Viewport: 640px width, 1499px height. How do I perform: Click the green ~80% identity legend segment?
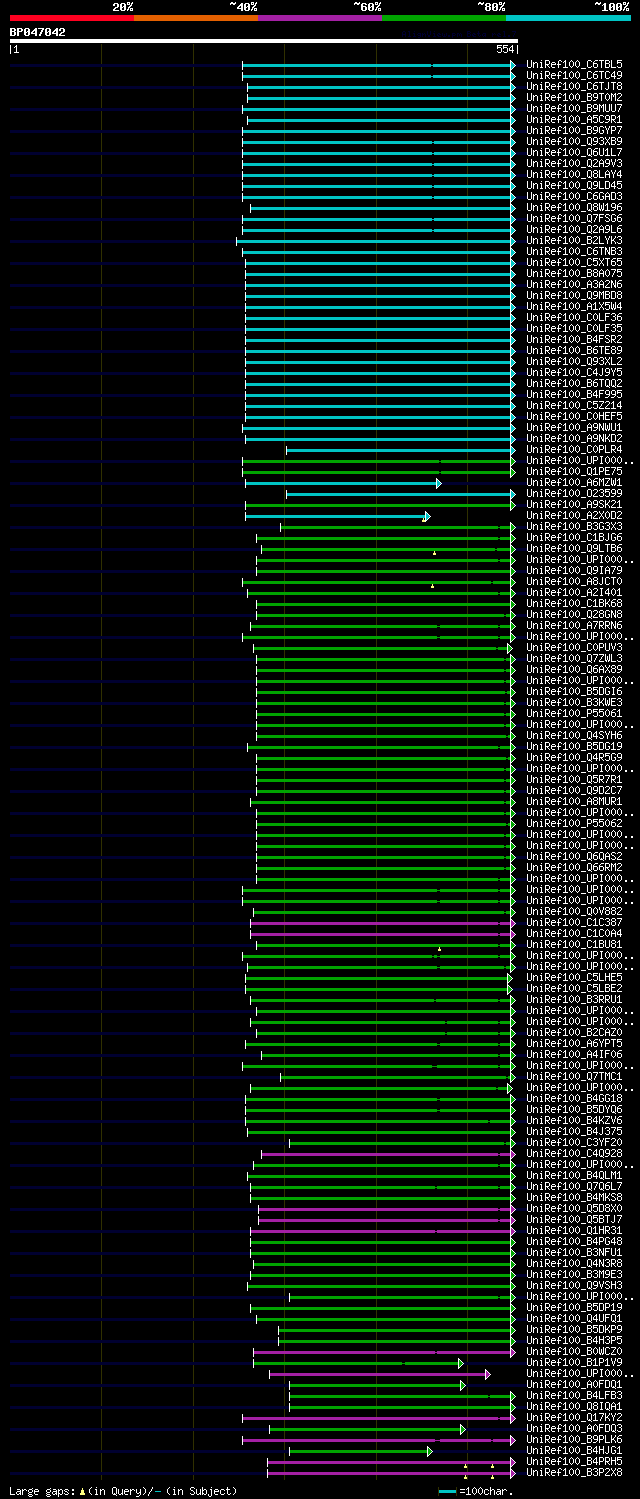tap(444, 17)
